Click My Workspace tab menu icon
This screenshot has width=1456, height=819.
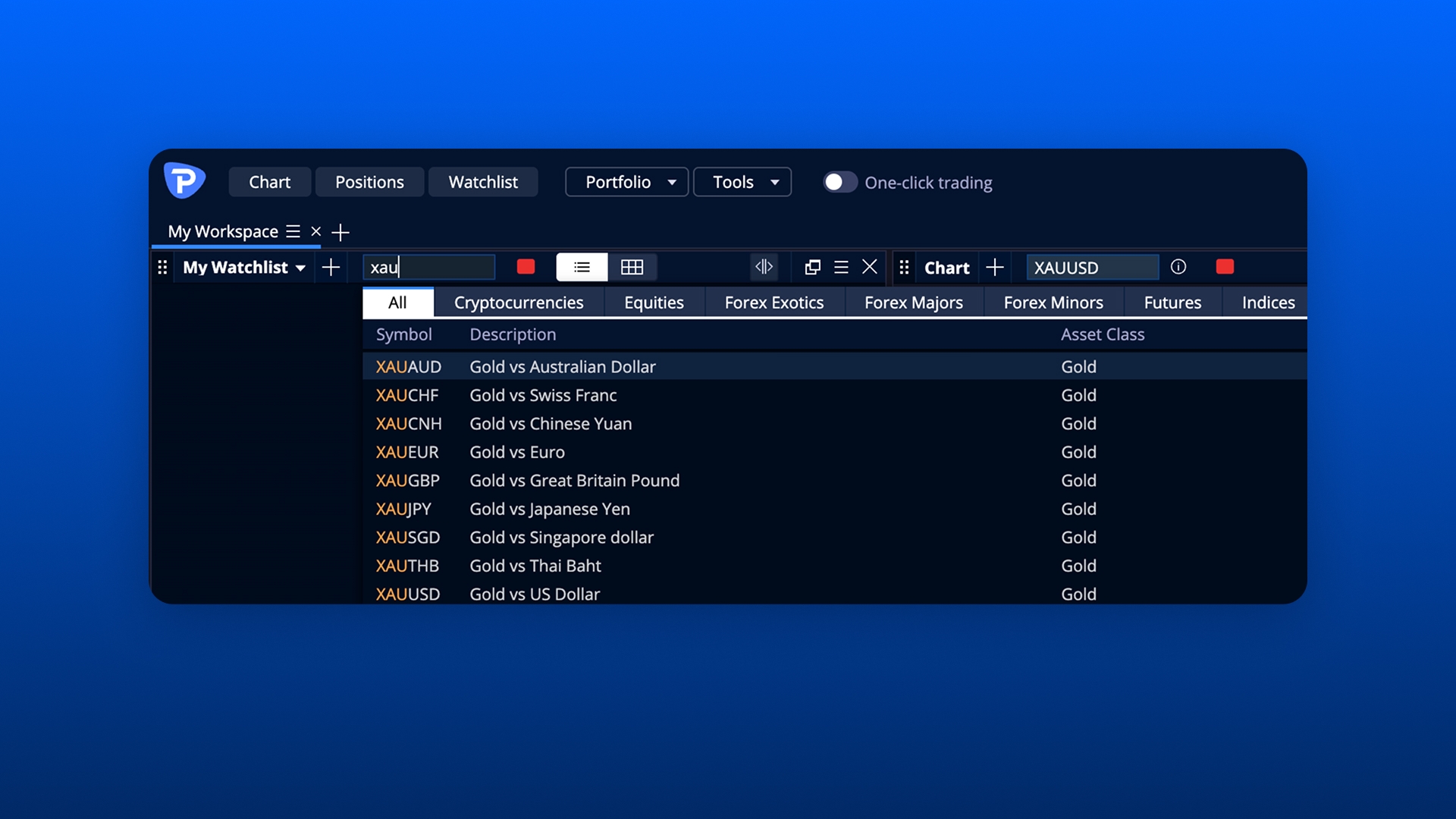coord(293,231)
